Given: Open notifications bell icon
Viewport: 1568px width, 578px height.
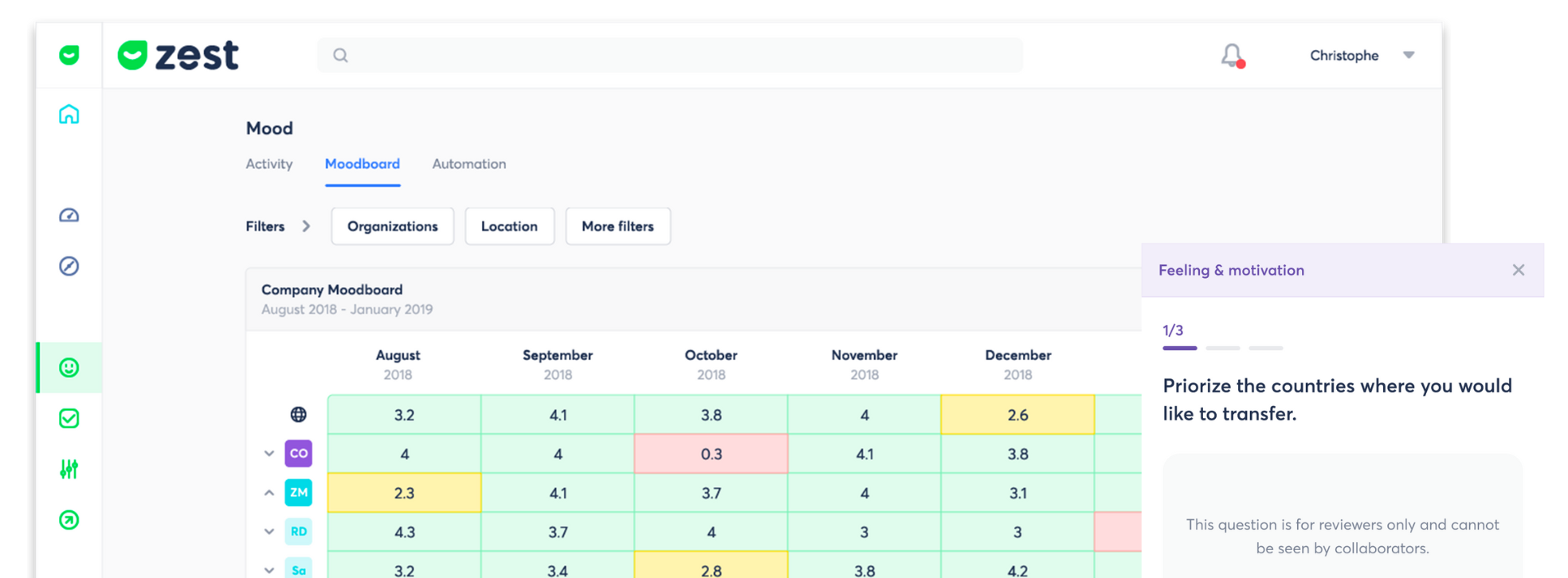Looking at the screenshot, I should [1233, 56].
